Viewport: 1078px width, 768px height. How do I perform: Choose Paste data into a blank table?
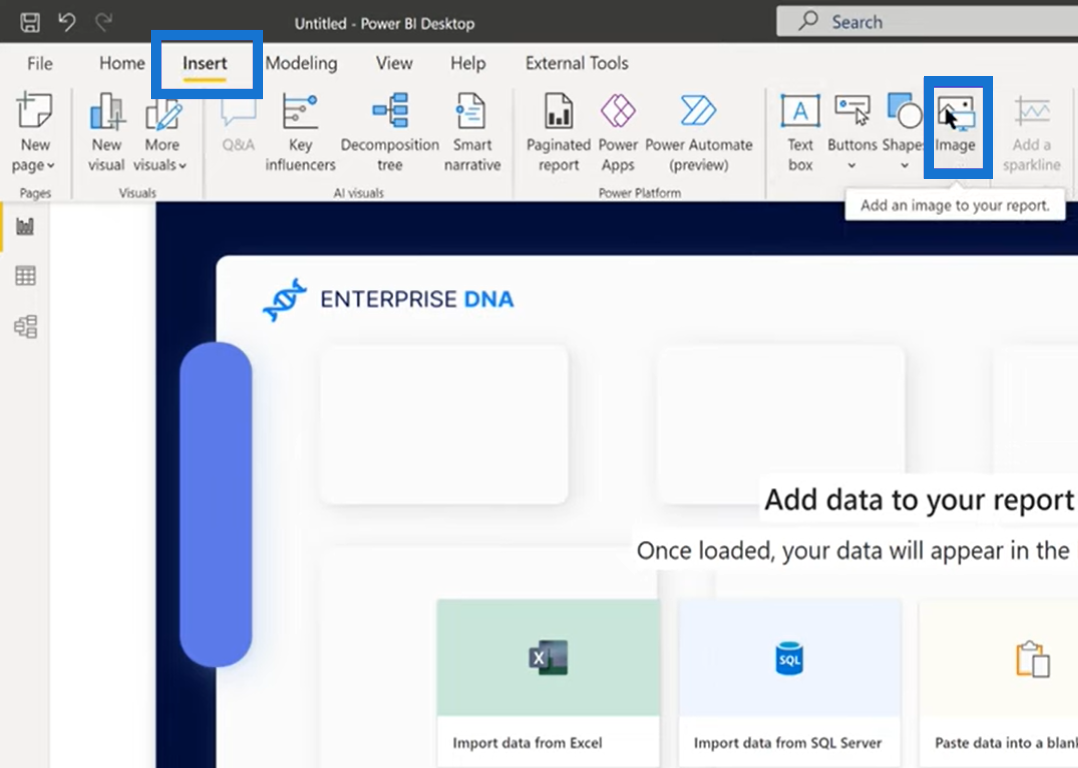[x=1006, y=743]
